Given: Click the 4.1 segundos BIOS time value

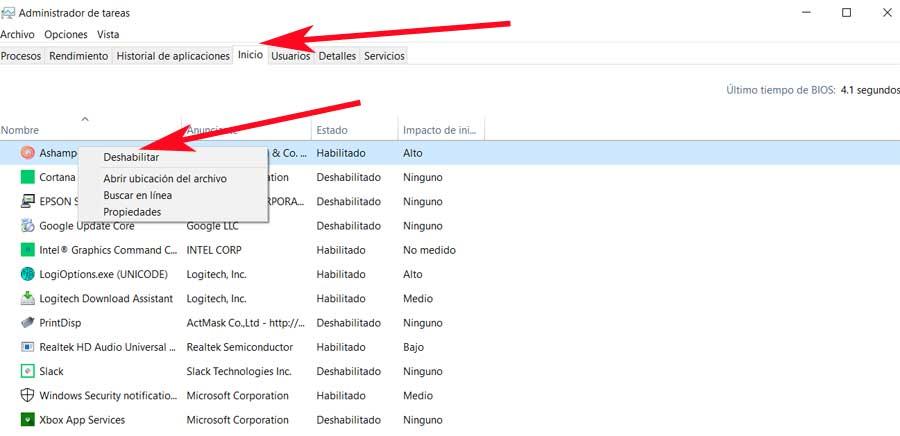Looking at the screenshot, I should point(870,90).
